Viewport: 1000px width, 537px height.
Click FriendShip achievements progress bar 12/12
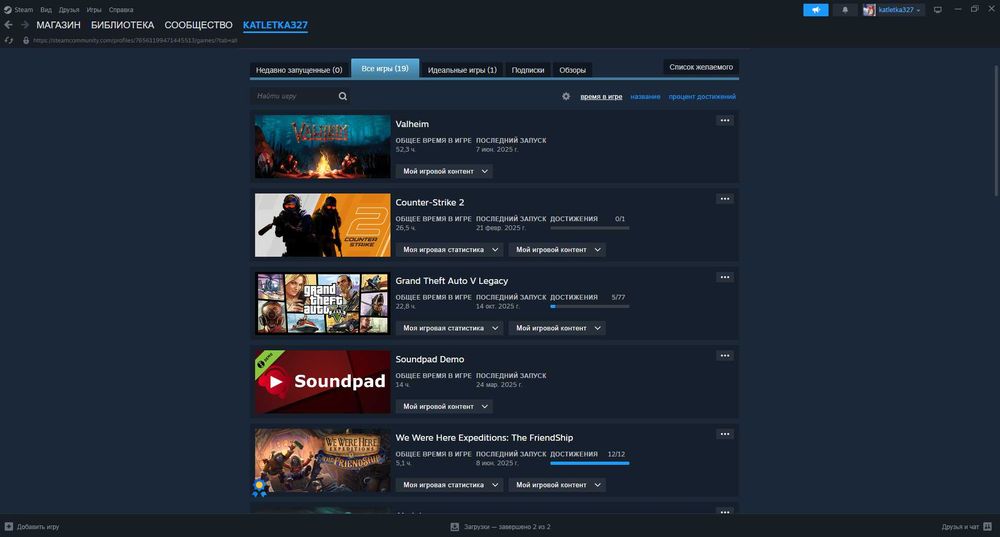(x=589, y=463)
